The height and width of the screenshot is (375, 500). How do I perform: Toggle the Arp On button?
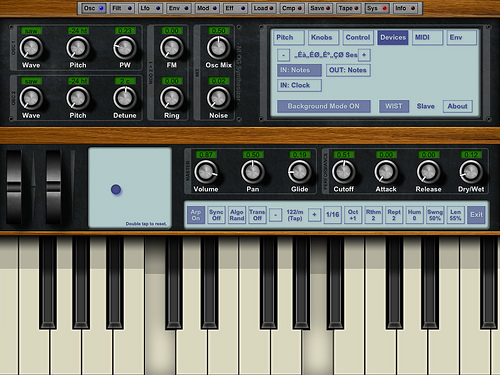(x=196, y=215)
